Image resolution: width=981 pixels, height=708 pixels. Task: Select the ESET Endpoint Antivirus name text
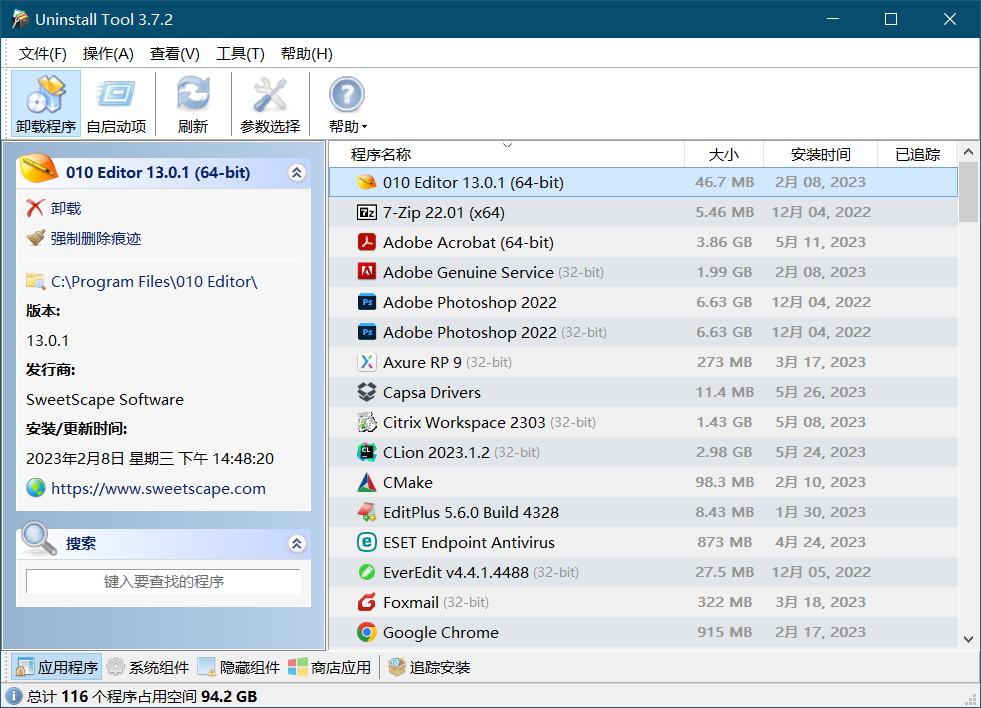click(x=469, y=543)
